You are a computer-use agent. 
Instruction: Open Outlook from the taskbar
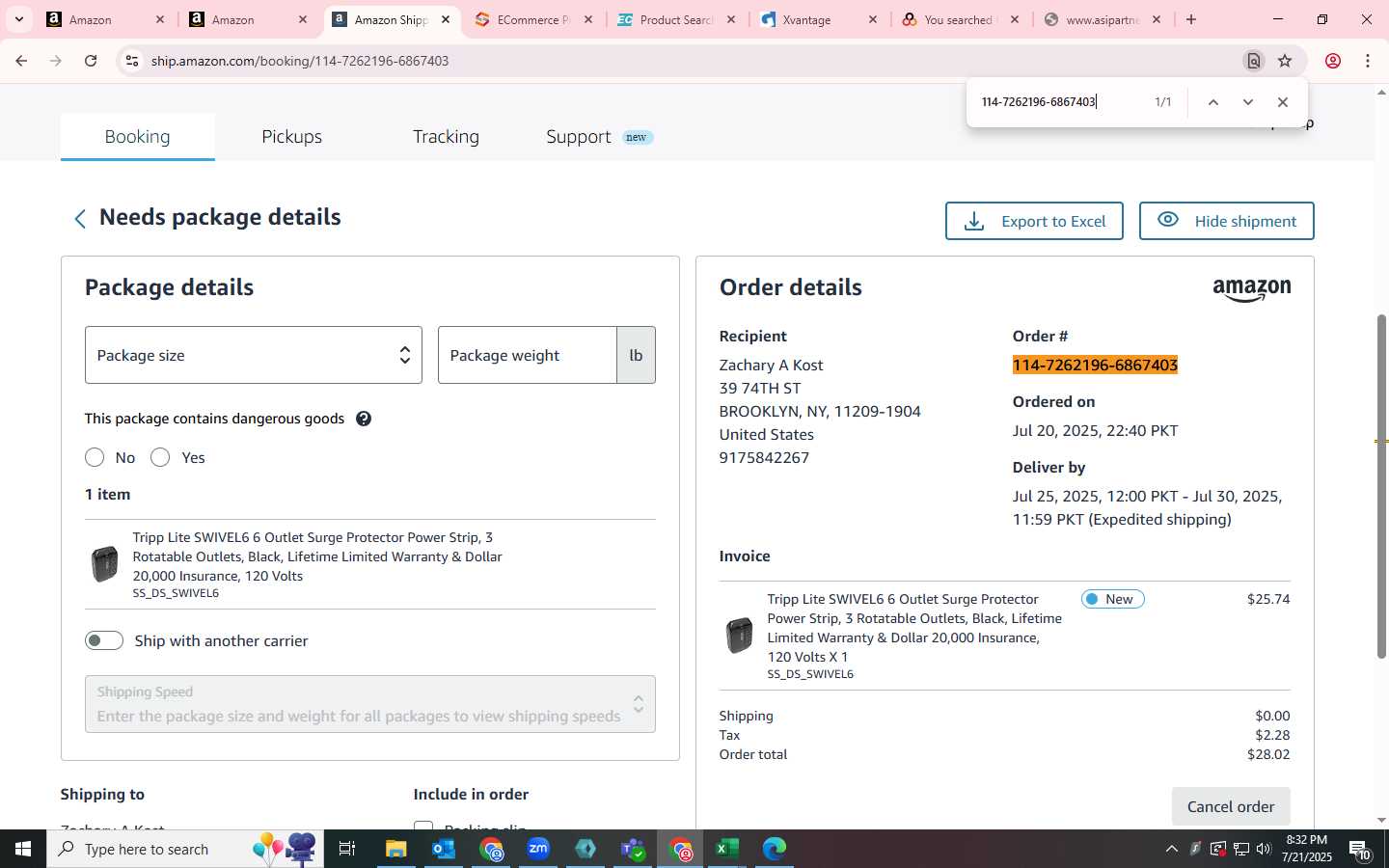click(x=444, y=849)
